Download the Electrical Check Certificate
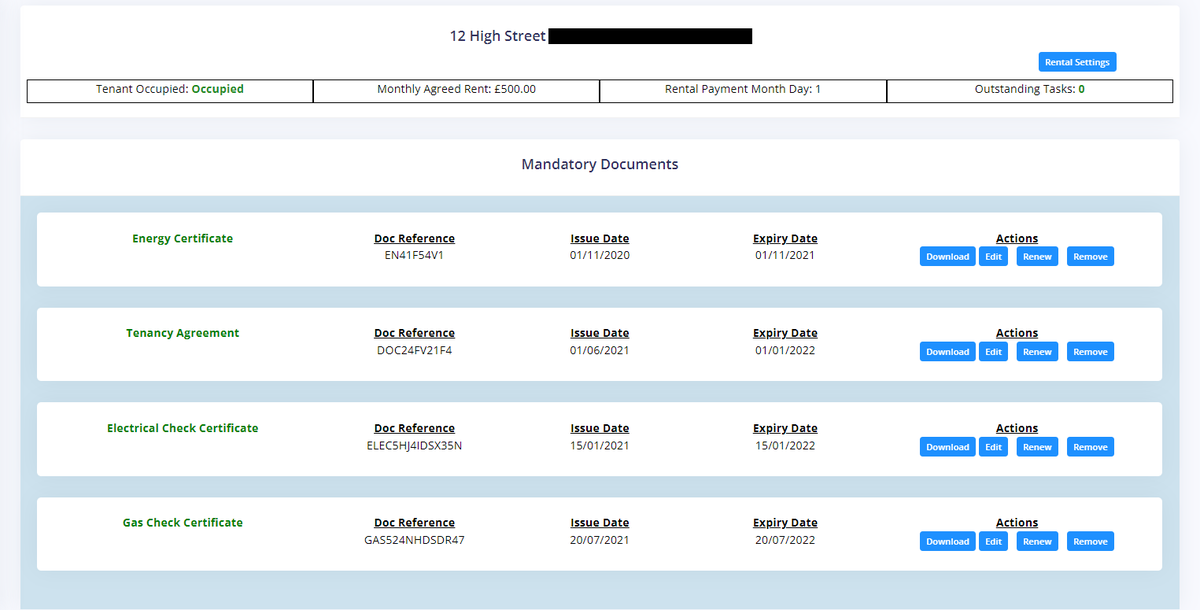This screenshot has height=610, width=1200. (947, 447)
